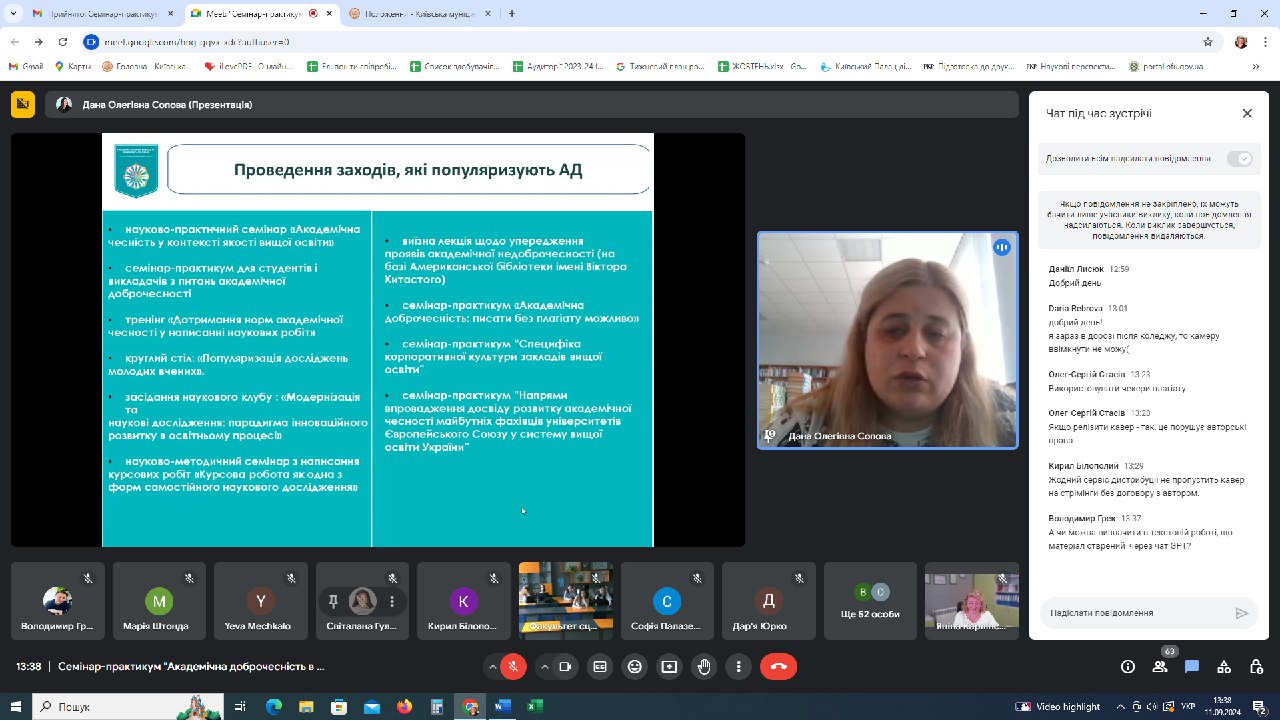Click the Video highlight taskbar item
Viewport: 1280px width, 720px height.
[1060, 706]
